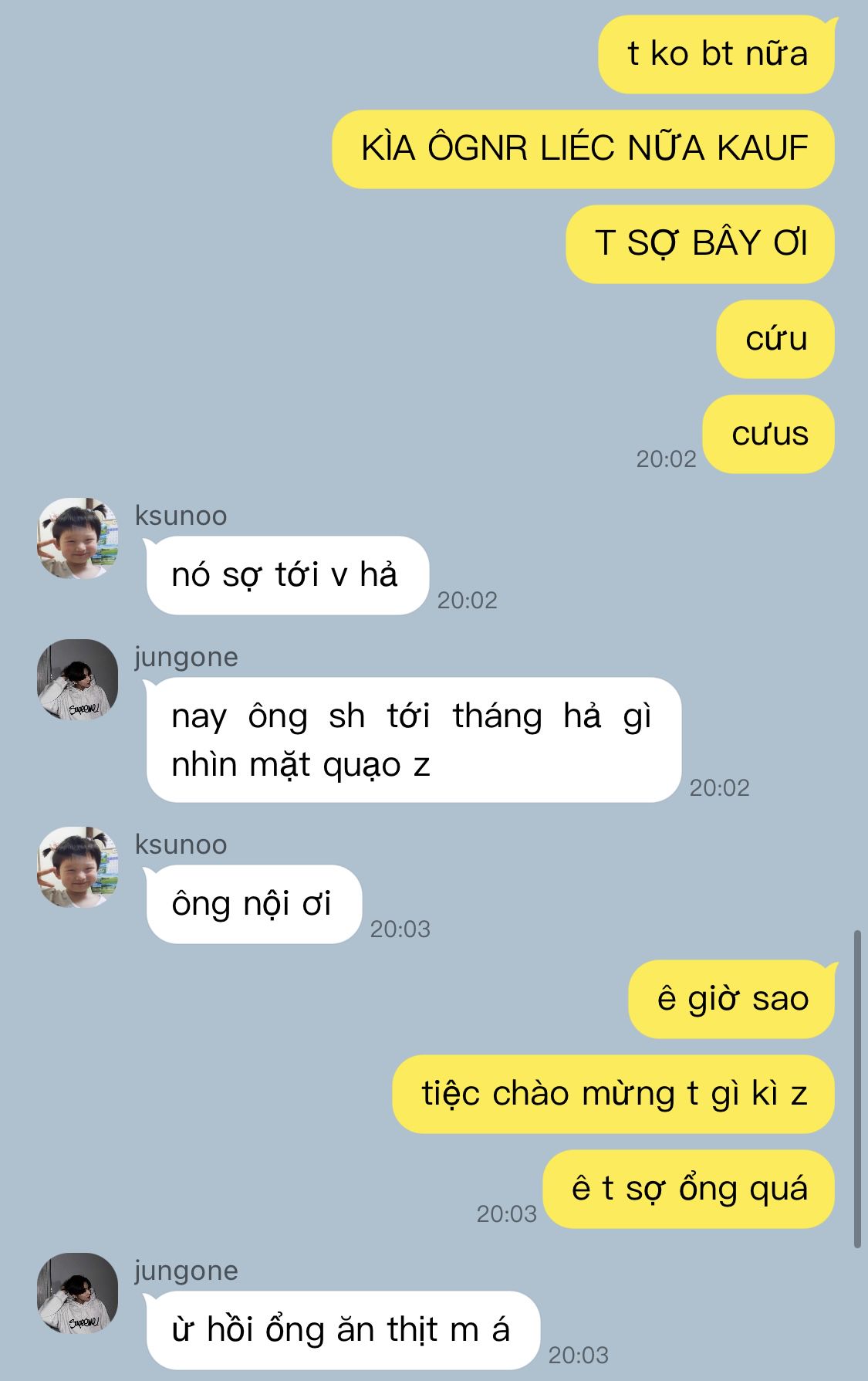Select the "ông nội ơi" message bubble
Viewport: 868px width, 1381px height.
pos(254,904)
